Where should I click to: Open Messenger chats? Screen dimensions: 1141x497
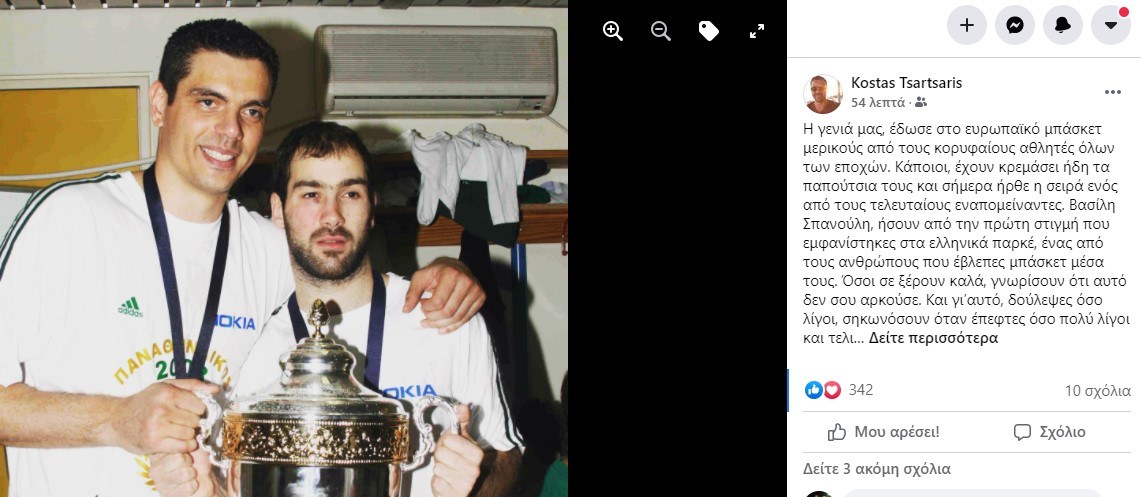tap(1015, 25)
